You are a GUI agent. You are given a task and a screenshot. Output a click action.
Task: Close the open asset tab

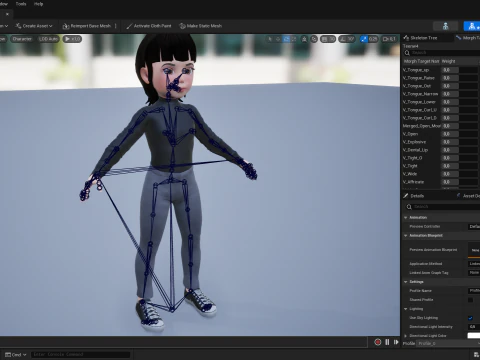click(x=7, y=14)
